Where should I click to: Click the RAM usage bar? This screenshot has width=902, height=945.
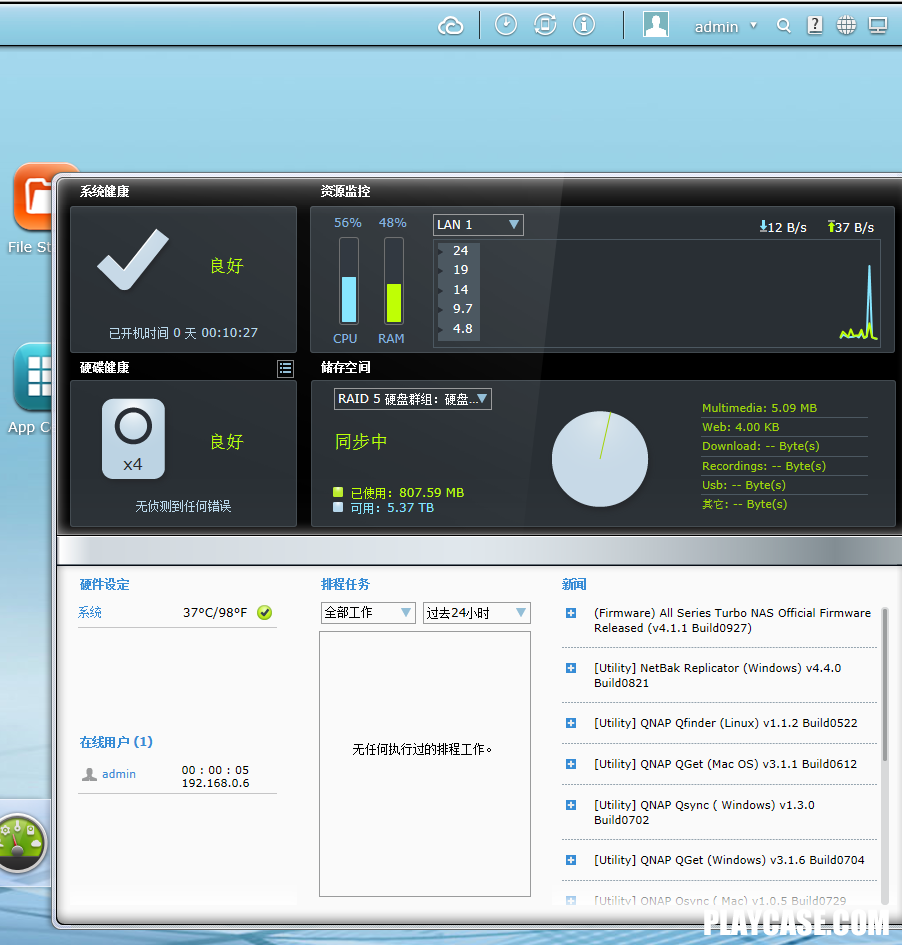(x=393, y=281)
